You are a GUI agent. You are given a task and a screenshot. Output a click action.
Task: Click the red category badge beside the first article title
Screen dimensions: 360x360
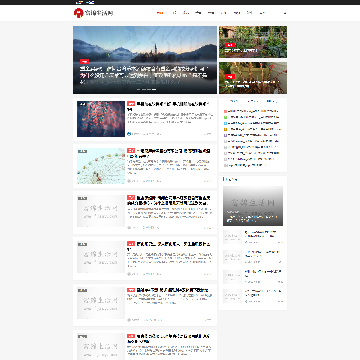tap(131, 104)
